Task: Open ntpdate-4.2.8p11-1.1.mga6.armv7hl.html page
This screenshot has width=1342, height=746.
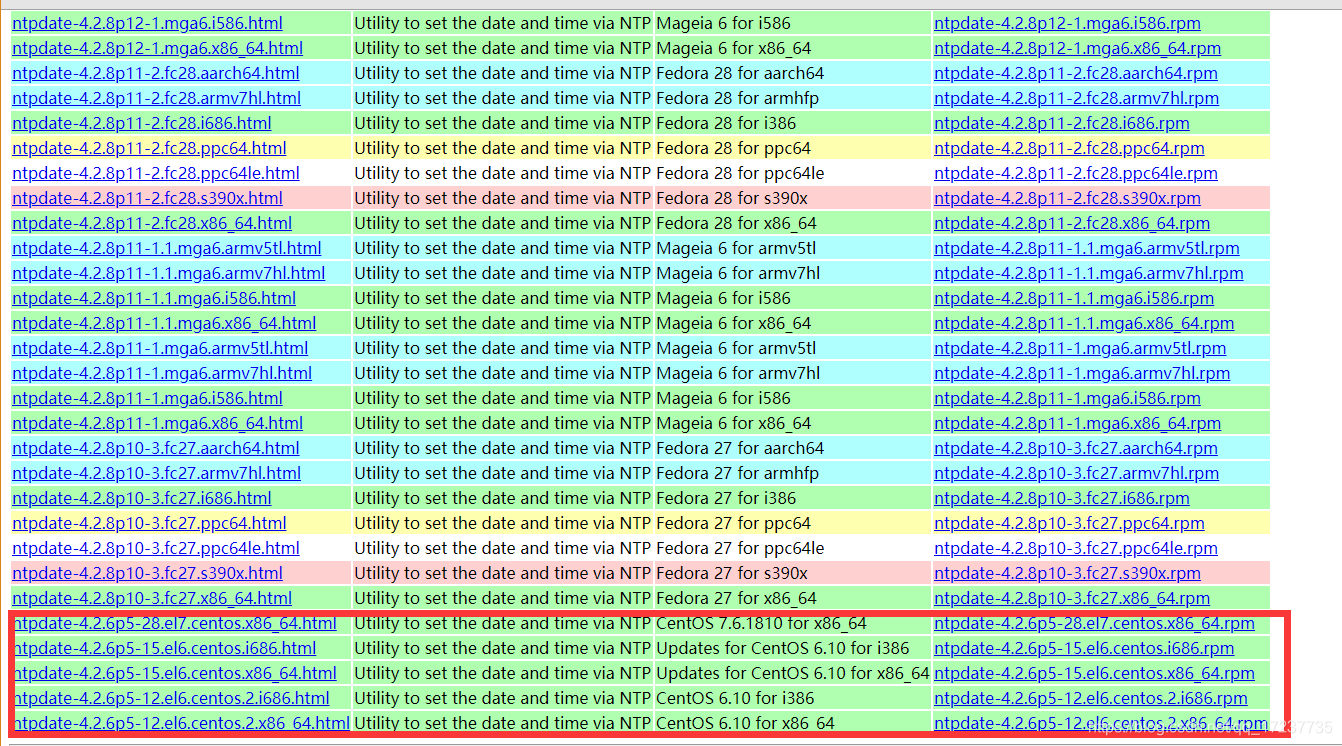Action: coord(169,273)
